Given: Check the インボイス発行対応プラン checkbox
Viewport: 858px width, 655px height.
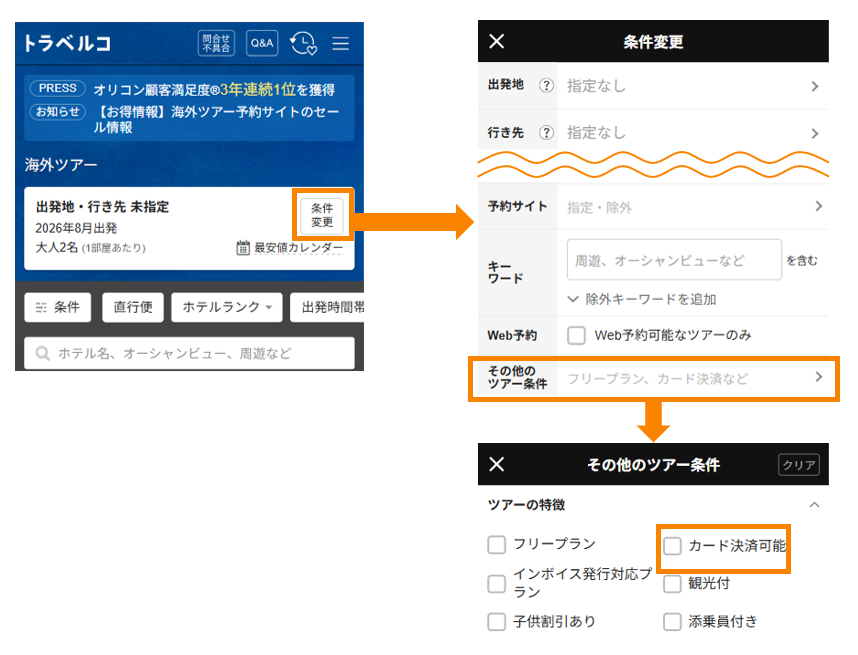Looking at the screenshot, I should [x=496, y=583].
